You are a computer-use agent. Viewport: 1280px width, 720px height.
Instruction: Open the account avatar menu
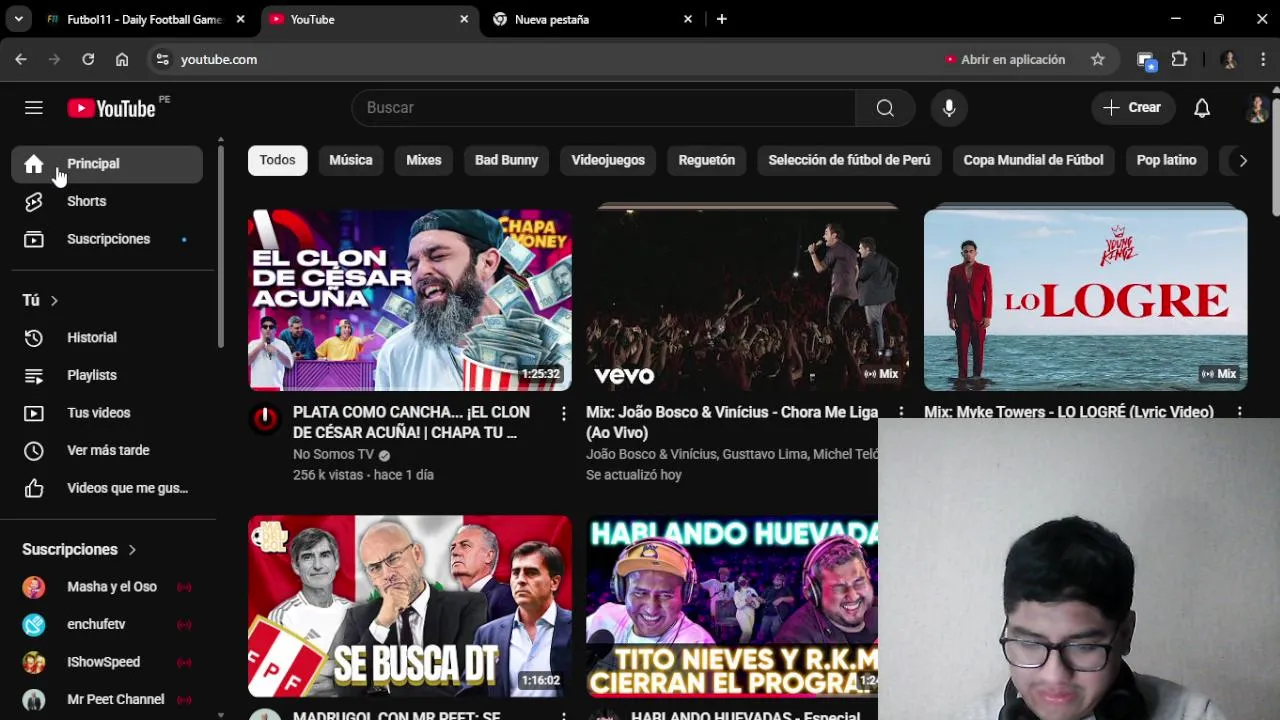1257,108
